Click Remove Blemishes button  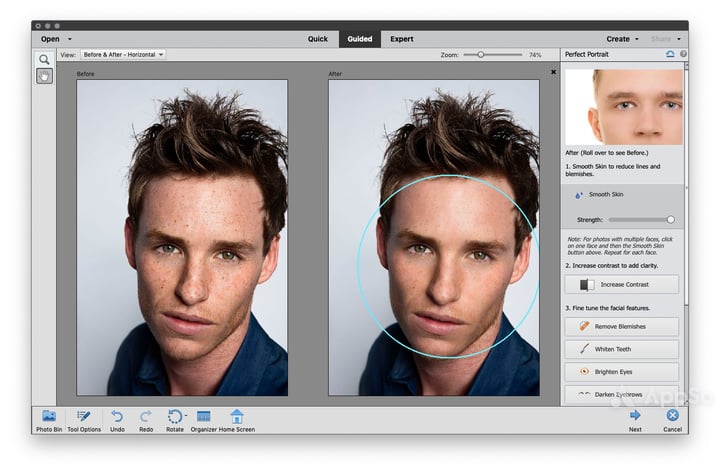tap(621, 327)
